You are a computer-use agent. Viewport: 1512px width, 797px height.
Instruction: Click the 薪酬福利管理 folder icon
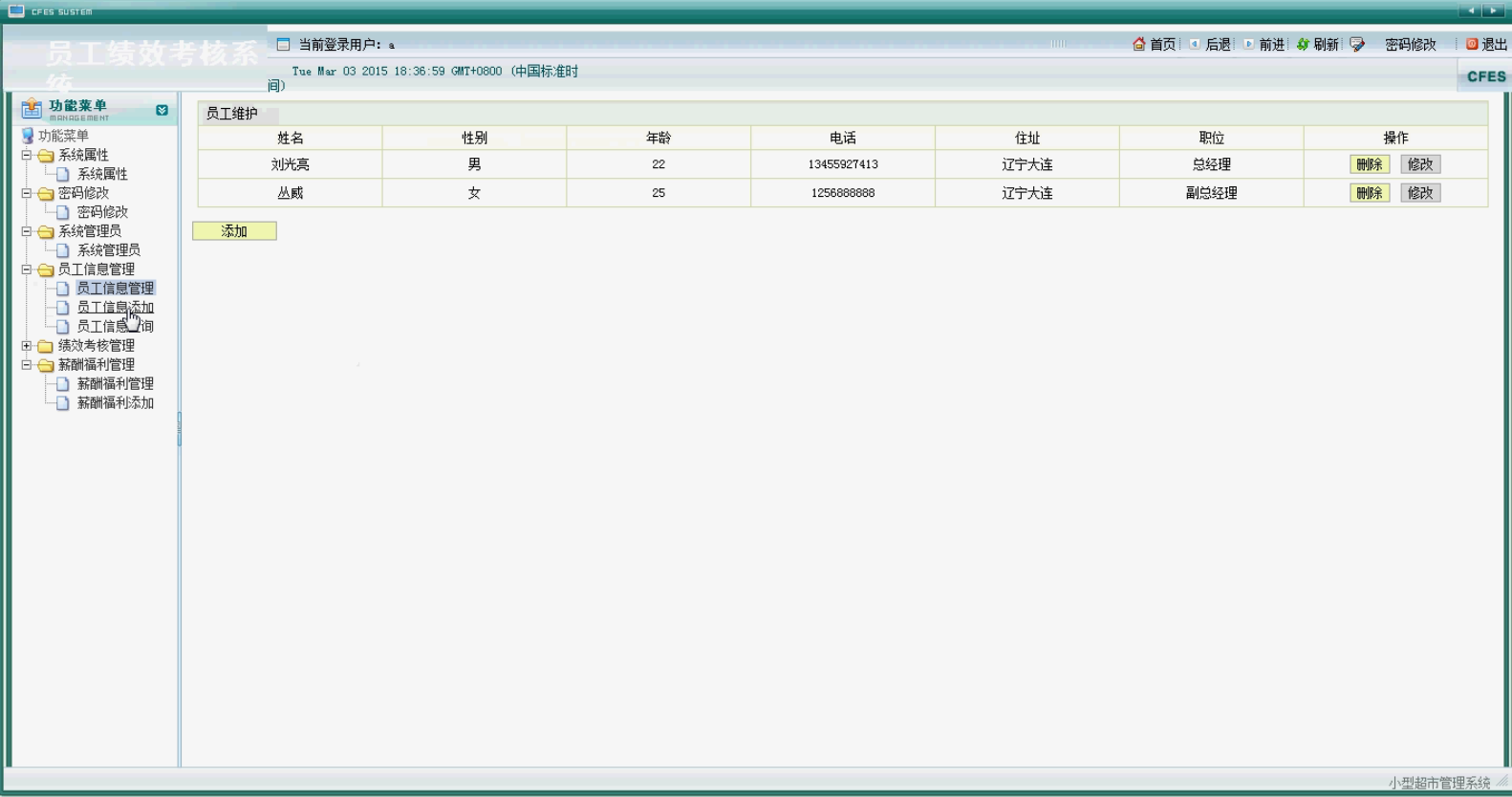[45, 365]
